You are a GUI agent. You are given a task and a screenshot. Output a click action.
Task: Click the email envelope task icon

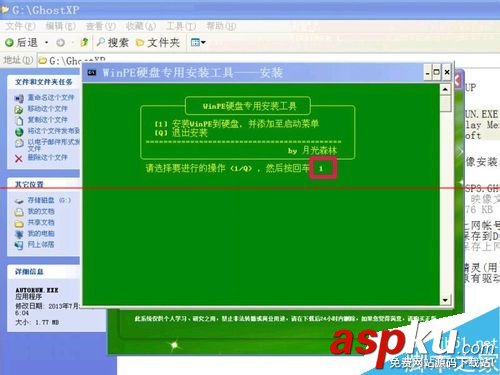click(x=19, y=143)
